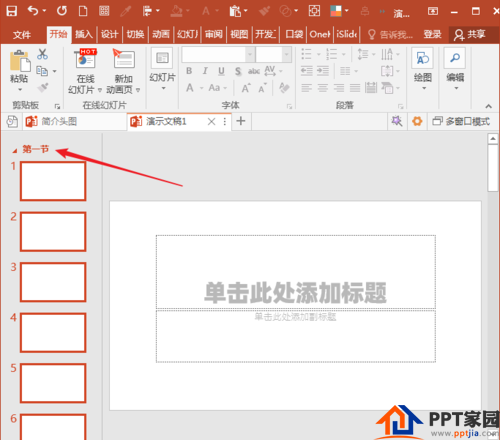Save the presentation with floppy disk icon
This screenshot has width=500, height=440.
point(12,11)
